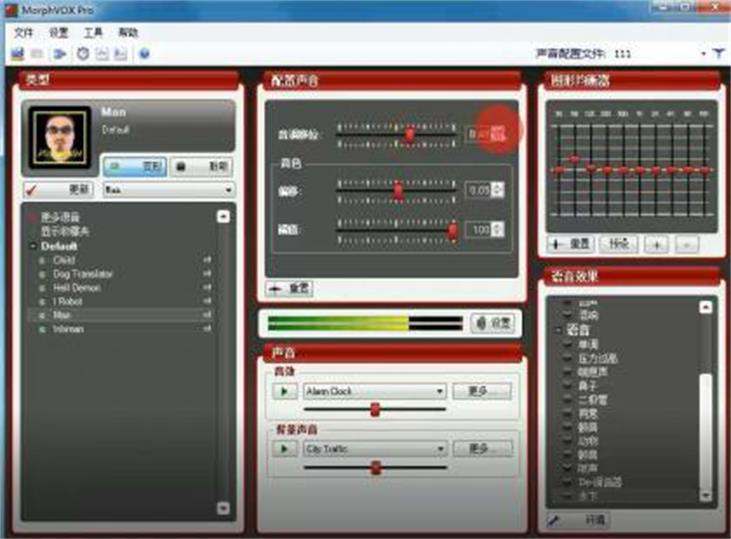Select the Dog Translator voice
731x539 pixels.
(x=83, y=274)
